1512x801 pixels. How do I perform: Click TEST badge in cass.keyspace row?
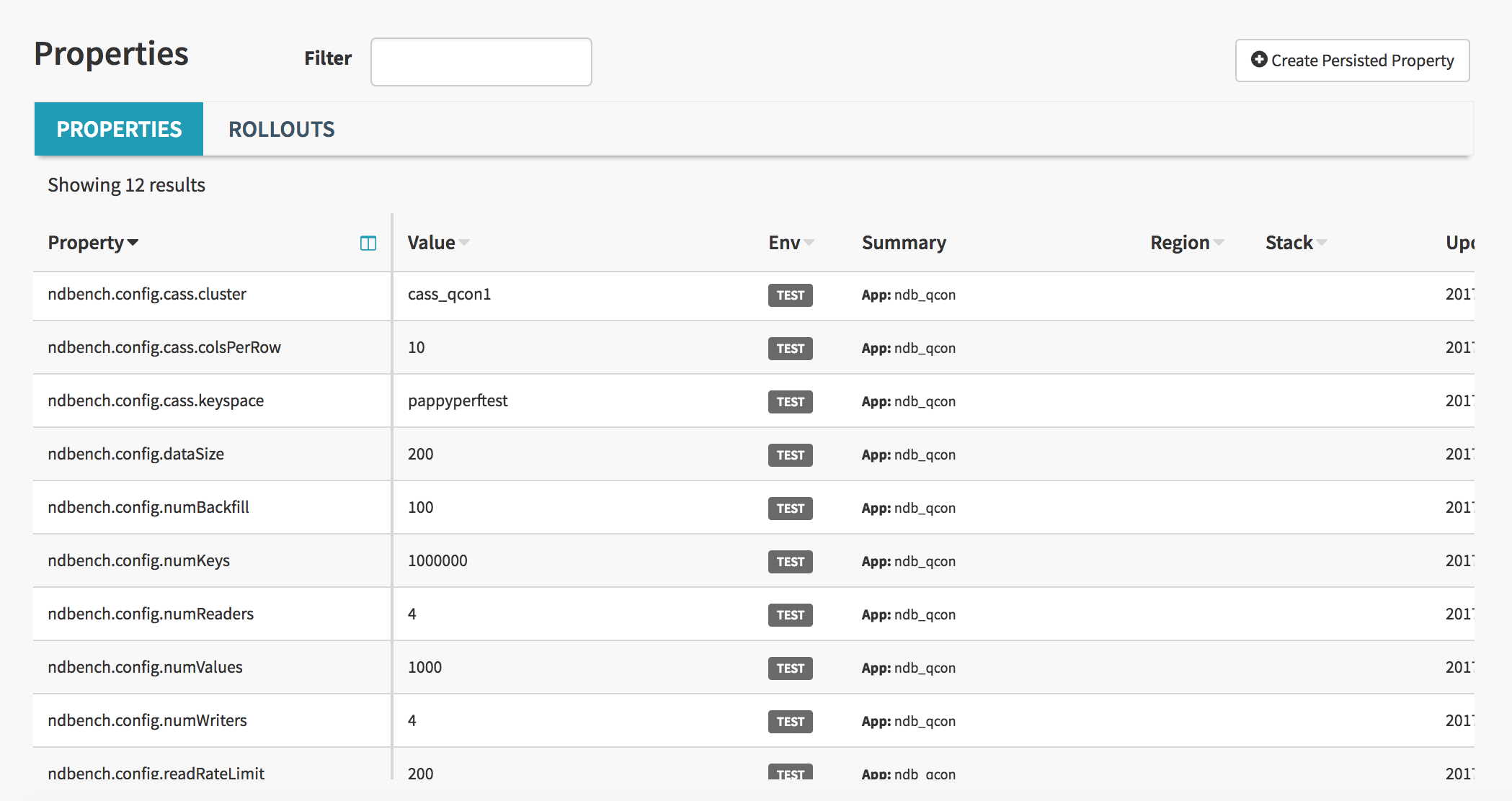(x=790, y=402)
